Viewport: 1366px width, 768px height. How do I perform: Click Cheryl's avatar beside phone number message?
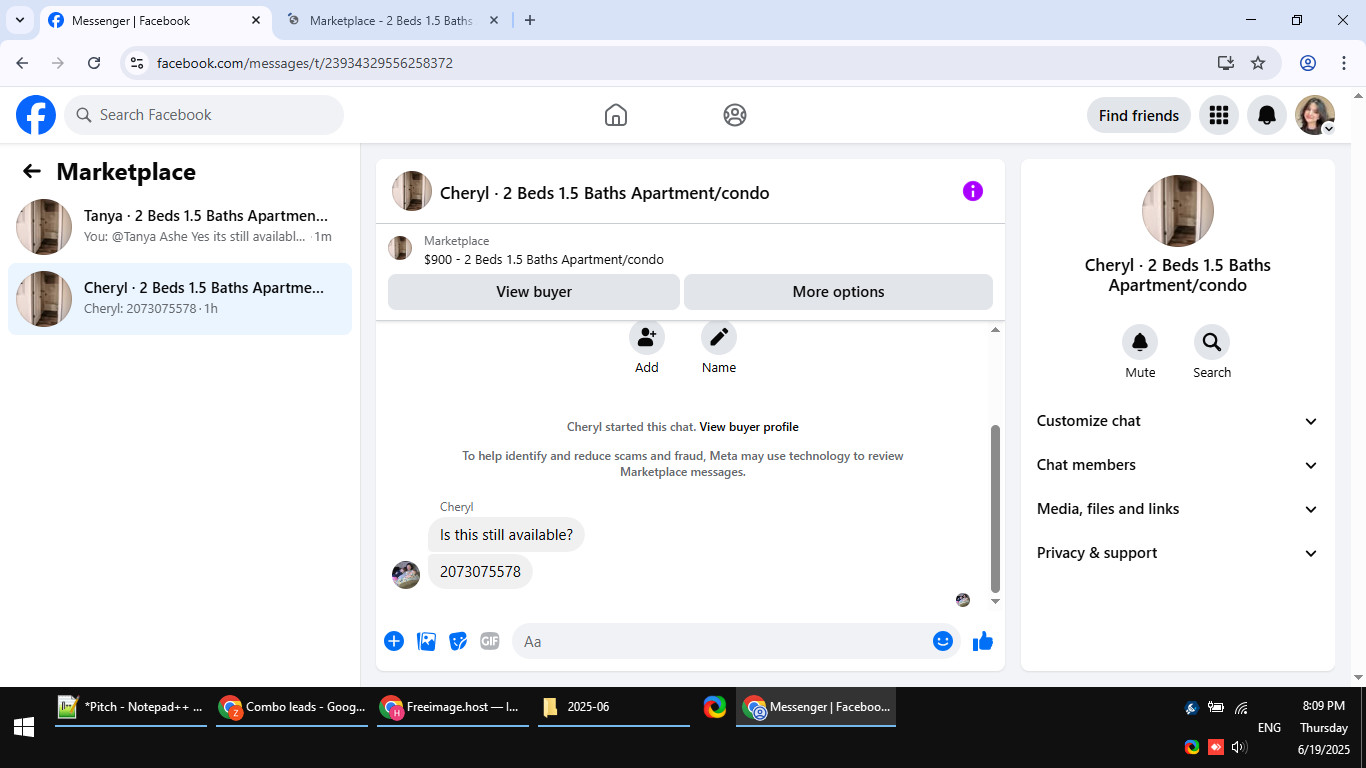[406, 575]
